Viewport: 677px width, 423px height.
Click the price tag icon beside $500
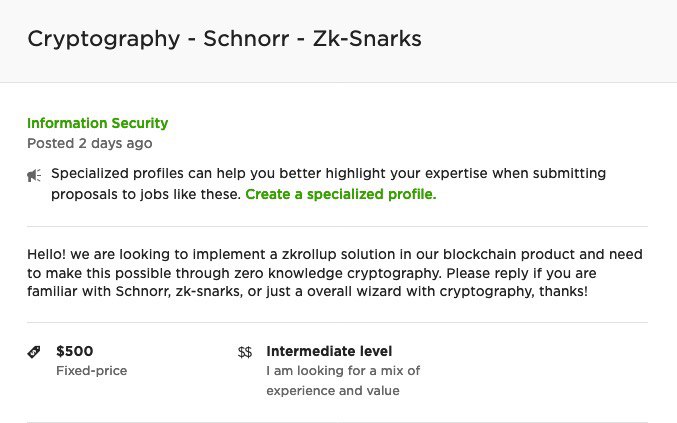tap(34, 352)
